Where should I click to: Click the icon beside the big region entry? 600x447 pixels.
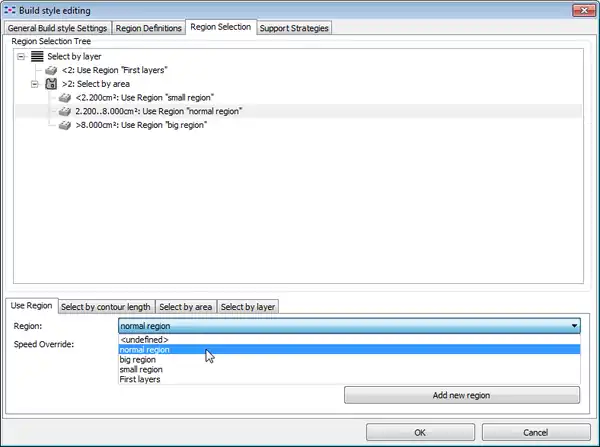(x=65, y=126)
